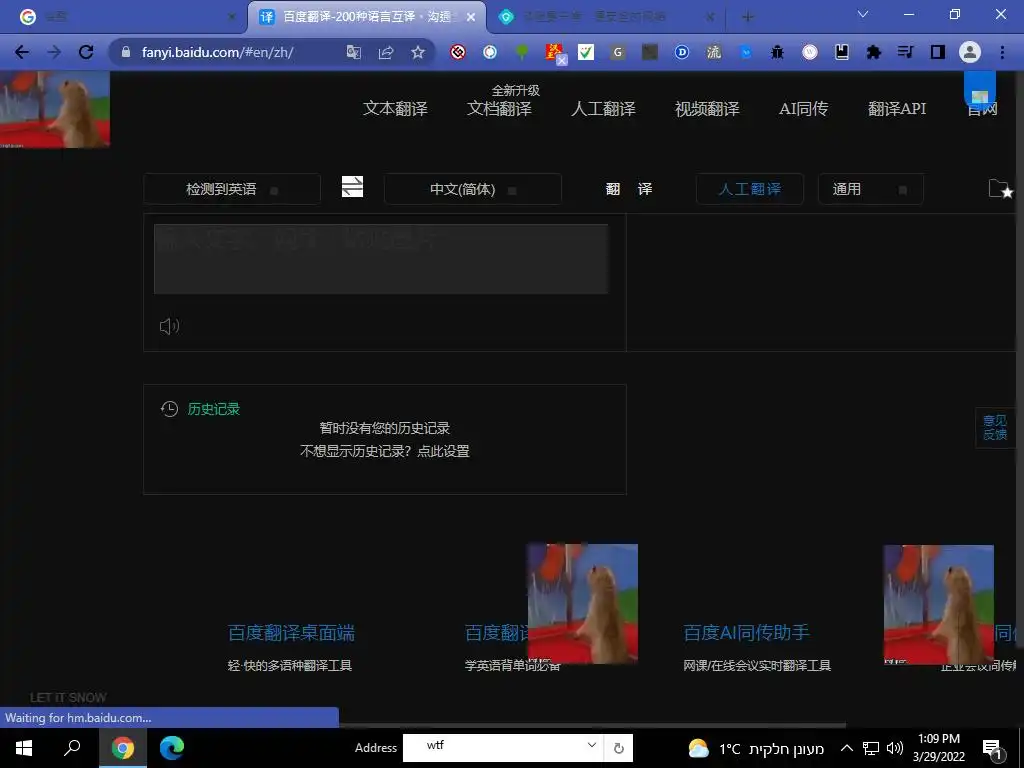
Task: Focus the translation text input box
Action: [381, 259]
